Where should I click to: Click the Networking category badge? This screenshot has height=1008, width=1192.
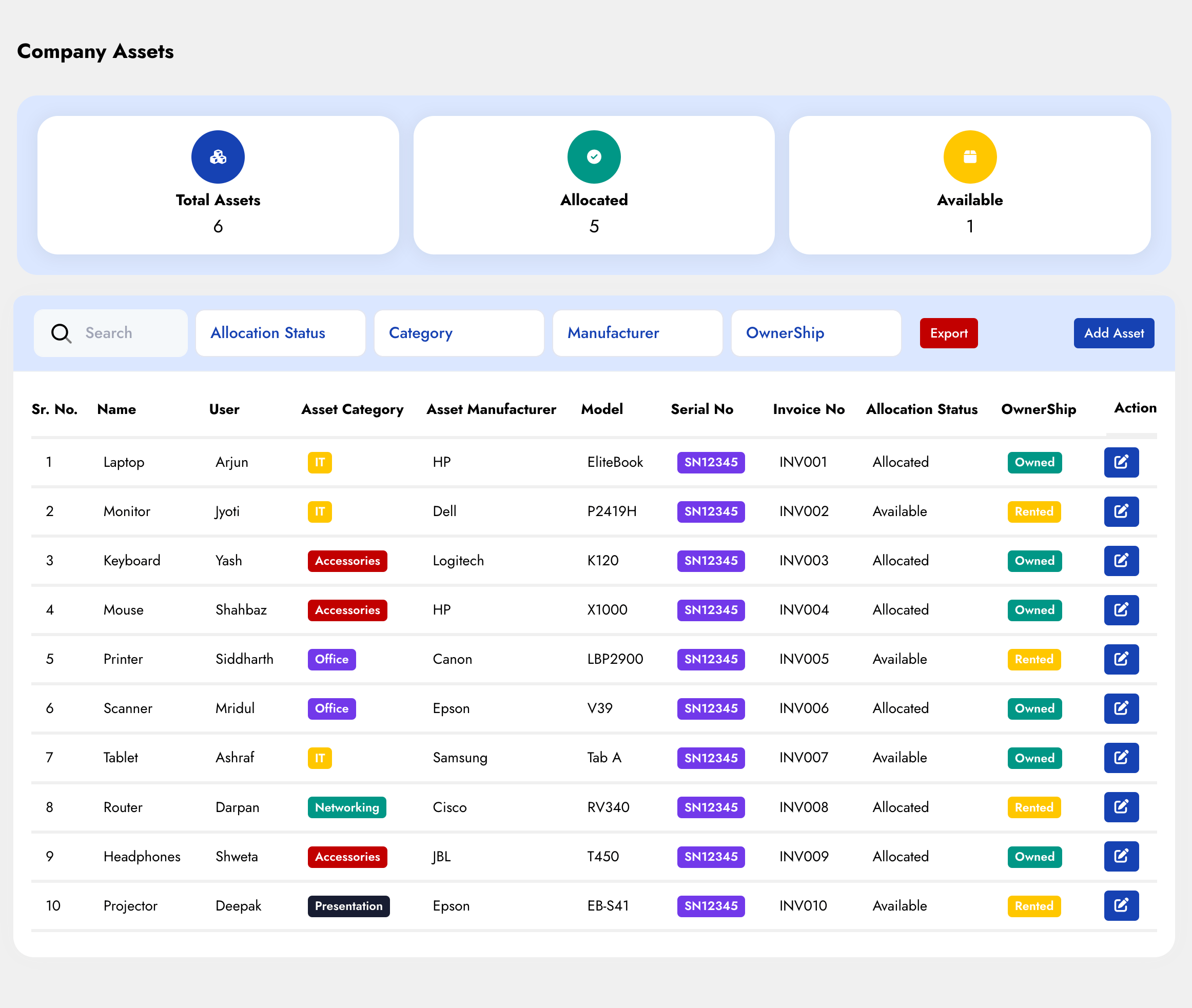[x=346, y=807]
